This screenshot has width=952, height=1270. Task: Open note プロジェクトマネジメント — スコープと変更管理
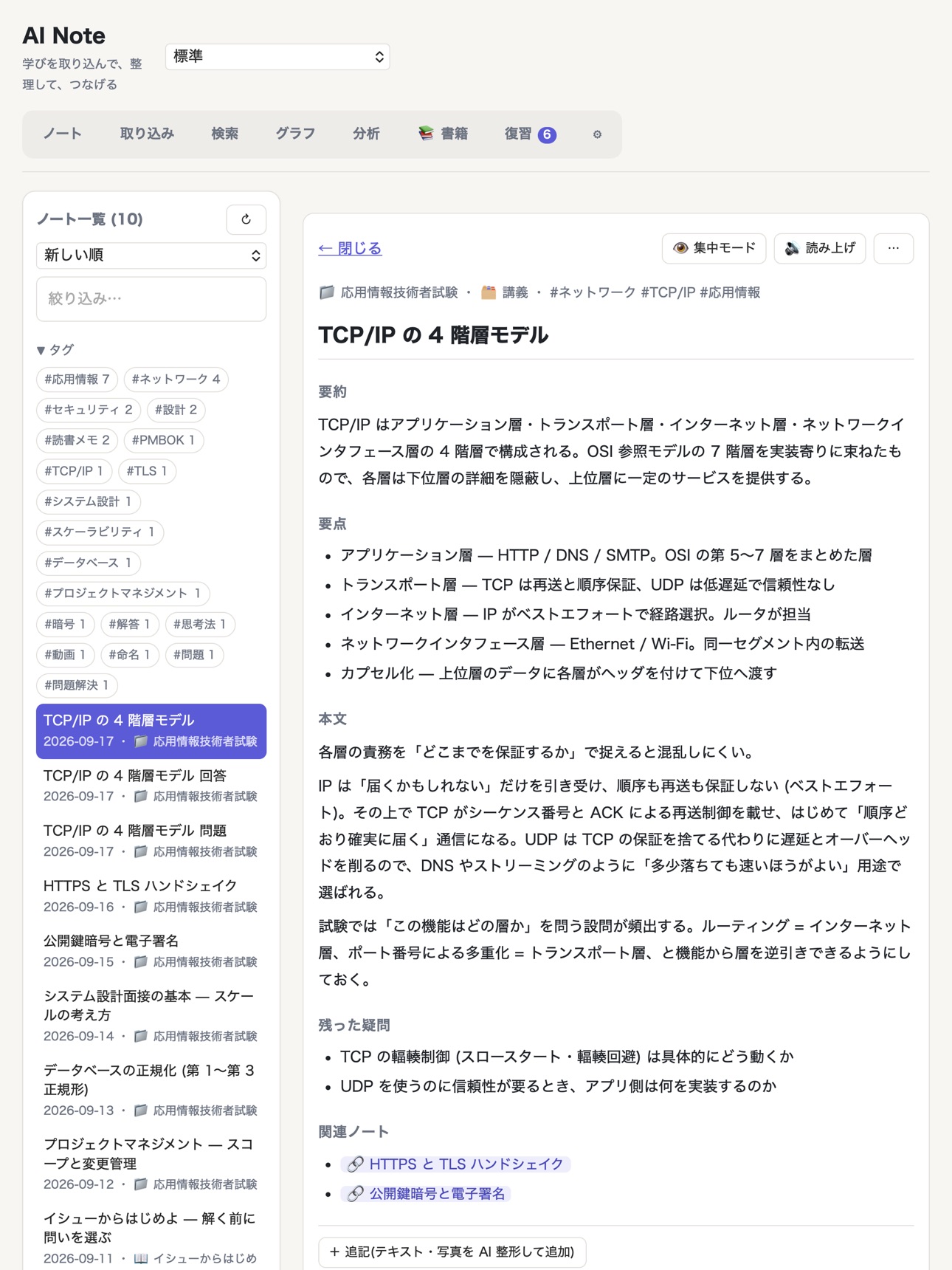pos(151,1164)
